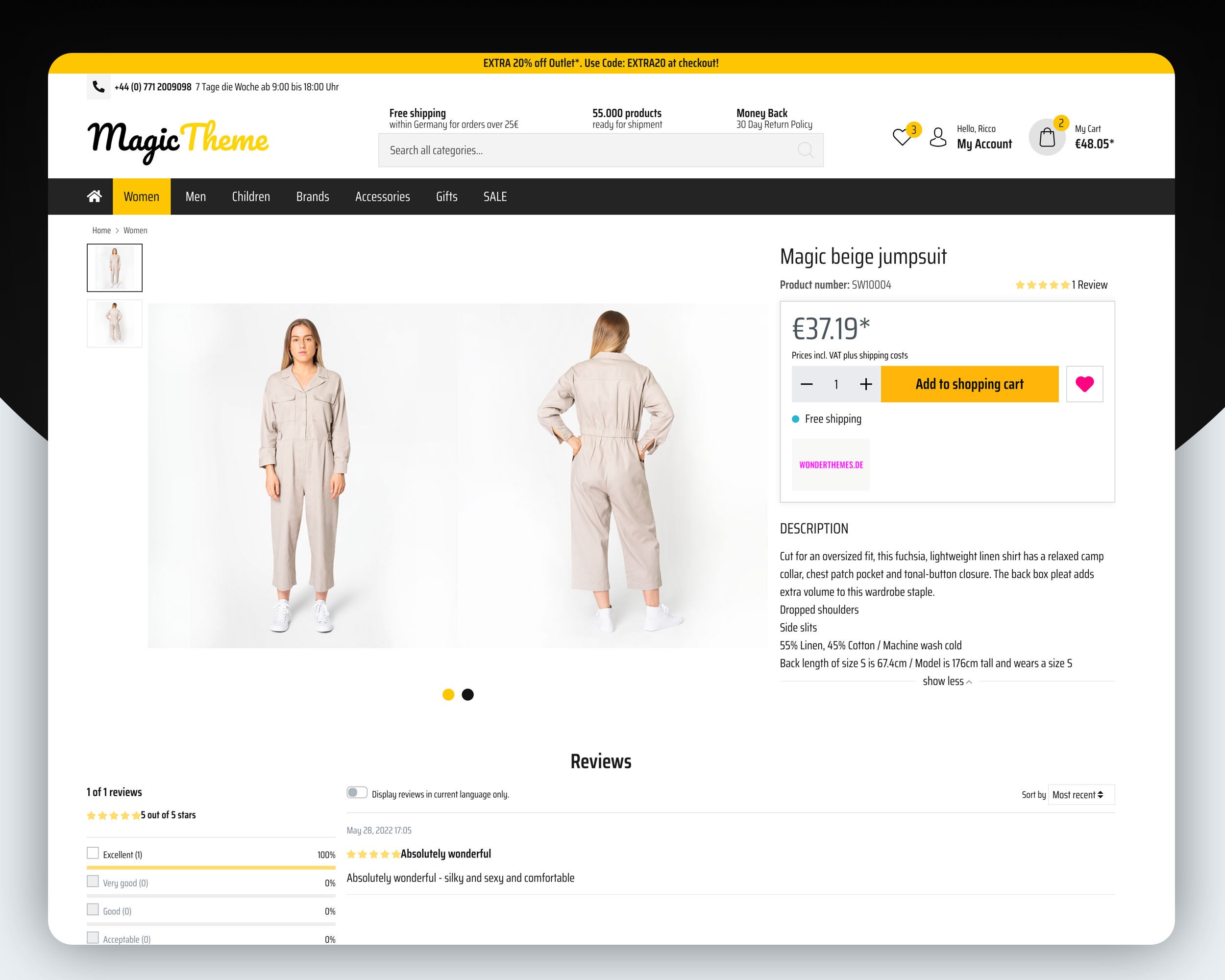Click the 1 Review link
1225x980 pixels.
1089,285
